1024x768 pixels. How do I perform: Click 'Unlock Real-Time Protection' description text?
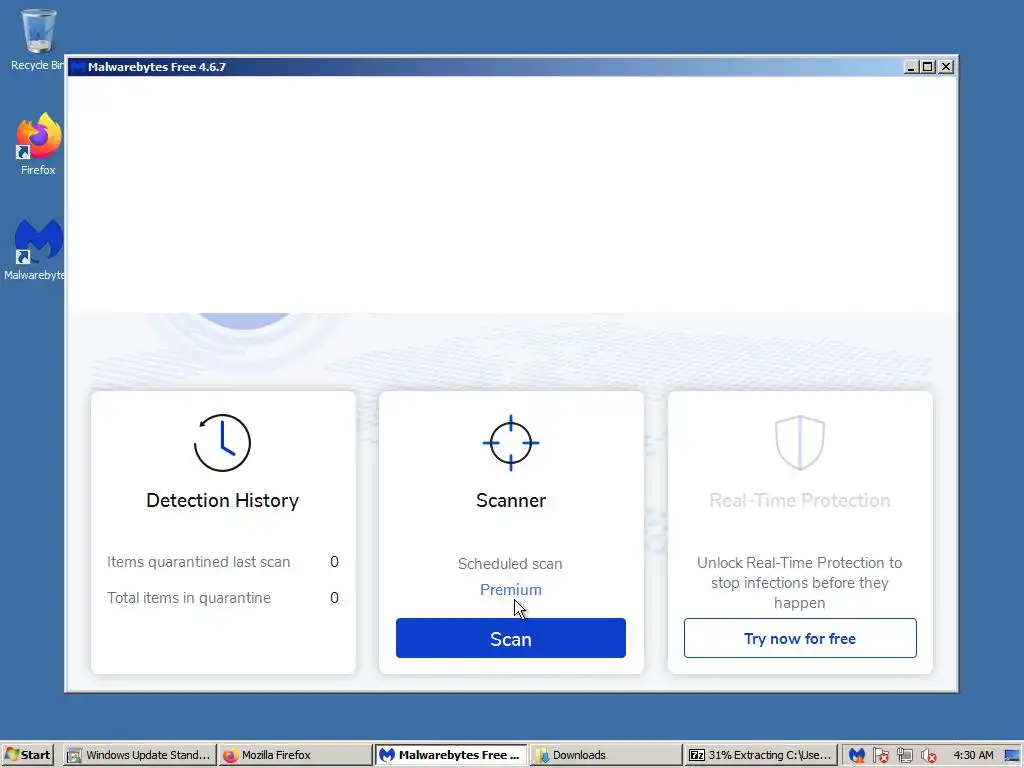799,583
